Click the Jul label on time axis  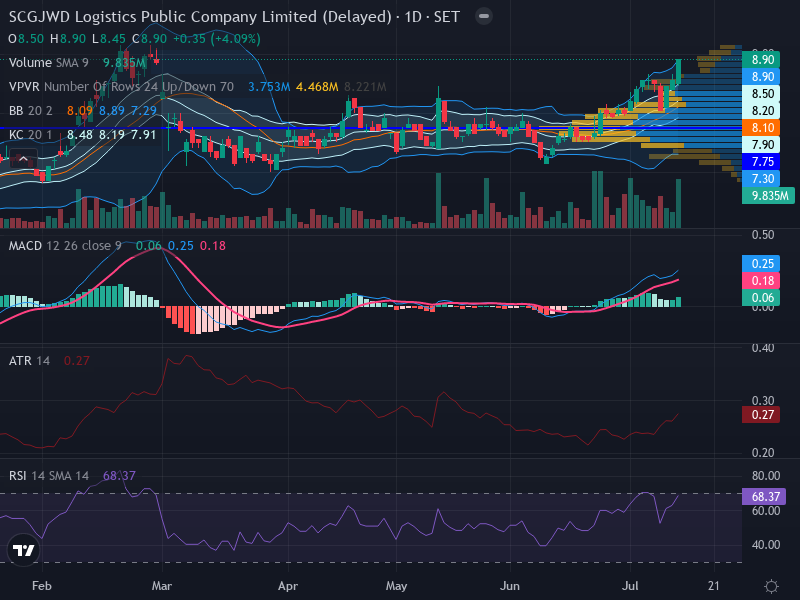(630, 586)
